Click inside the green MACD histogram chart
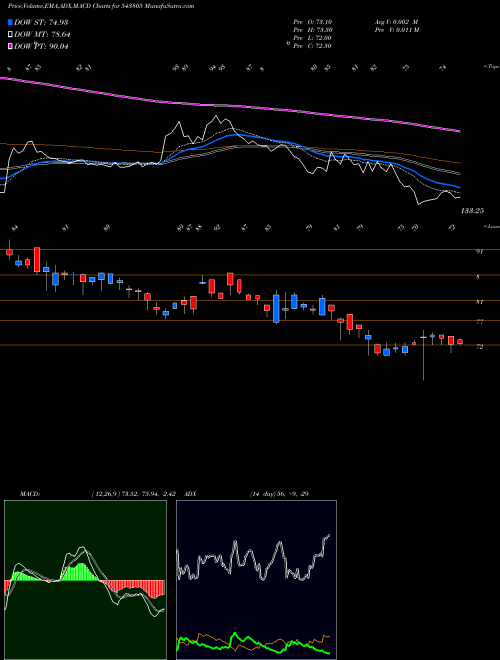The height and width of the screenshot is (660, 500). [x=85, y=580]
